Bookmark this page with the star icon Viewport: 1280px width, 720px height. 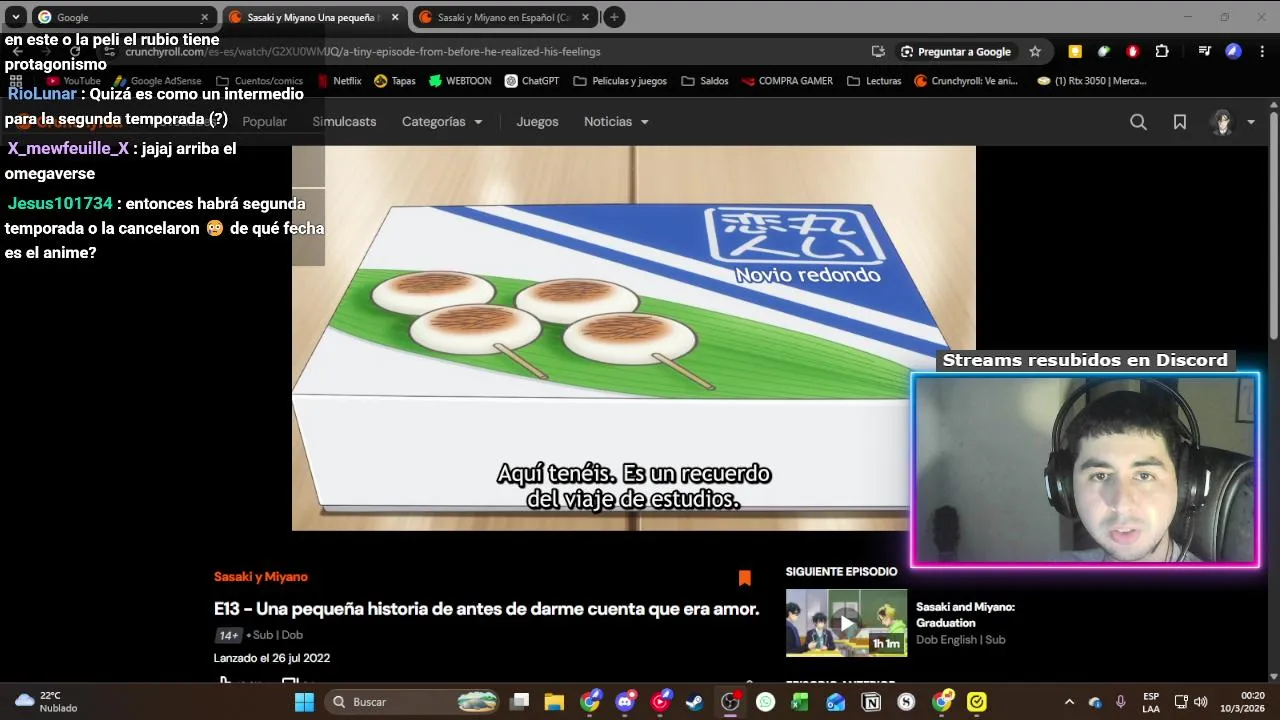click(x=1035, y=52)
